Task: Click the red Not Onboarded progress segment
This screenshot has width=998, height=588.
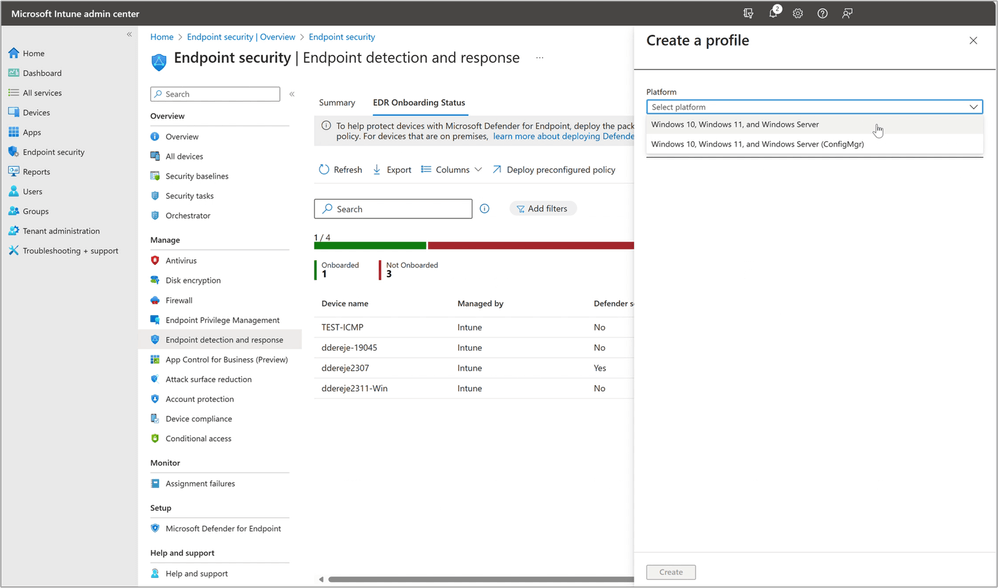Action: (x=531, y=246)
